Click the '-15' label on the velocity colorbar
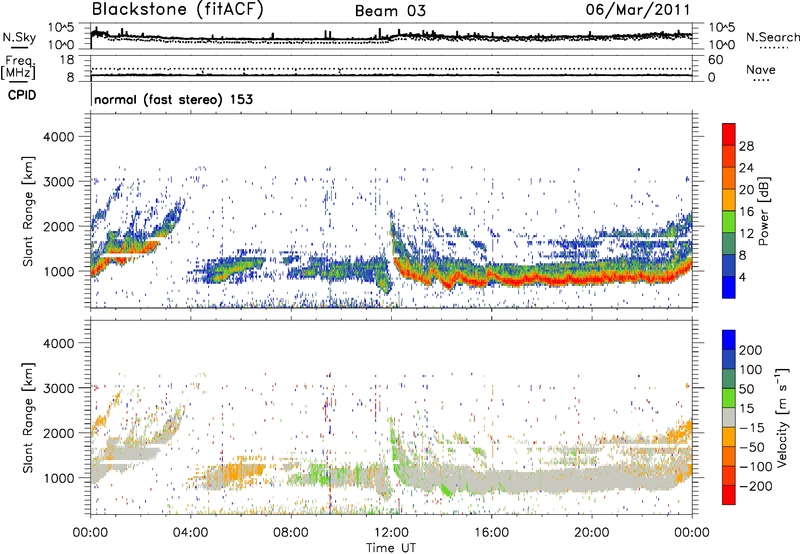 752,428
